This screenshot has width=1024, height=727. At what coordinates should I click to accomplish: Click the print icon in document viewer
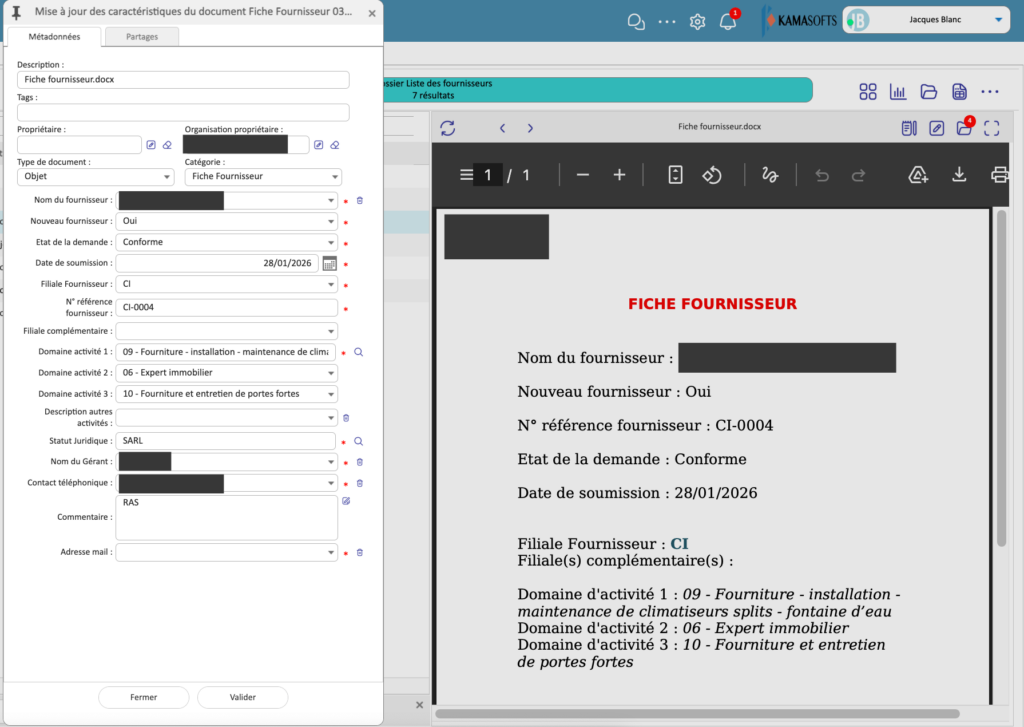(x=998, y=175)
